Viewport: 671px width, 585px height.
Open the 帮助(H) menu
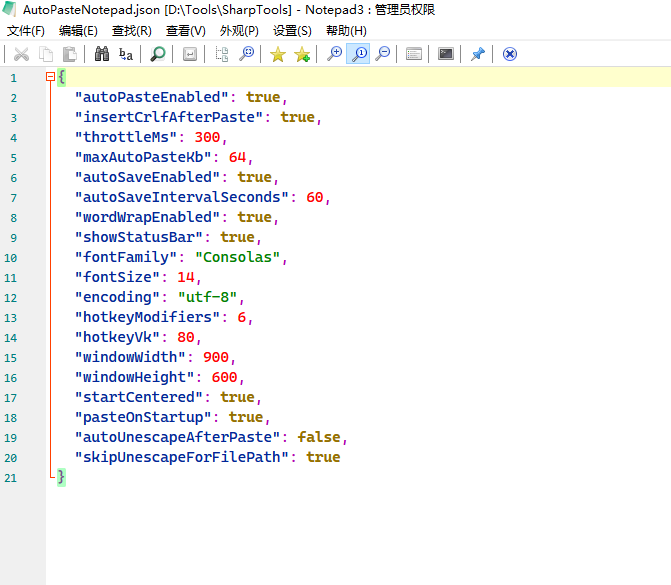346,31
